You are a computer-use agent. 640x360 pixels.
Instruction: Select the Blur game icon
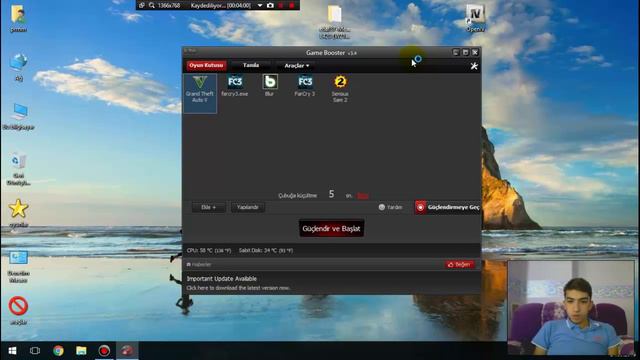[x=269, y=86]
